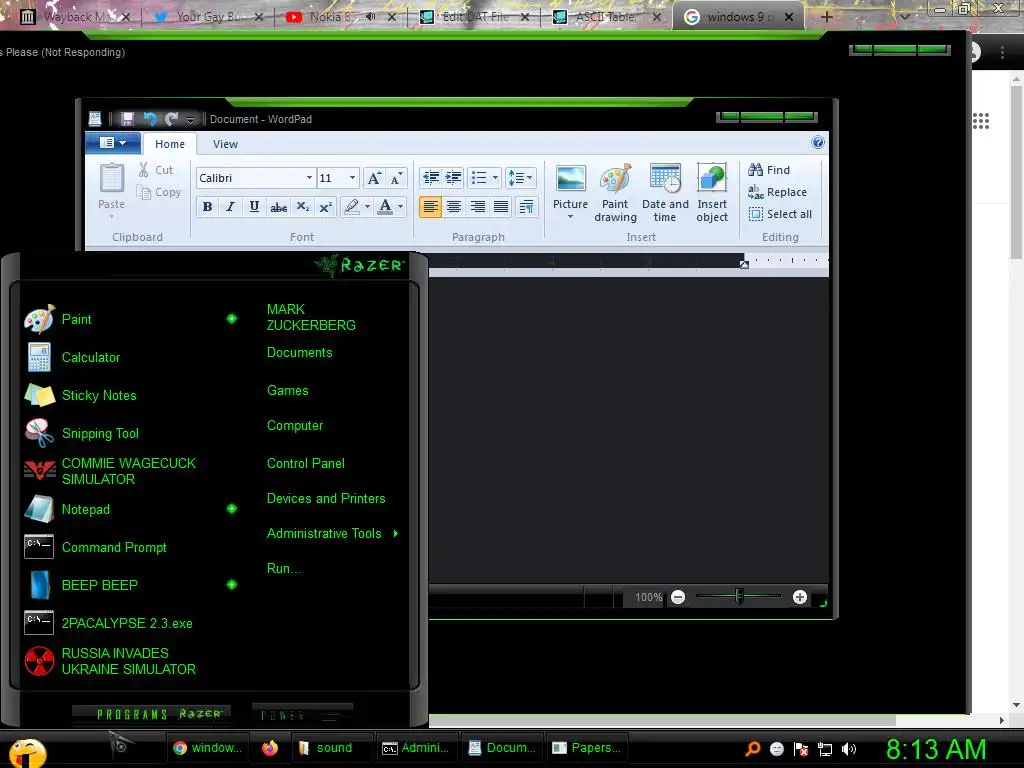Click Select all in Editing group
The width and height of the screenshot is (1024, 768).
(x=780, y=214)
